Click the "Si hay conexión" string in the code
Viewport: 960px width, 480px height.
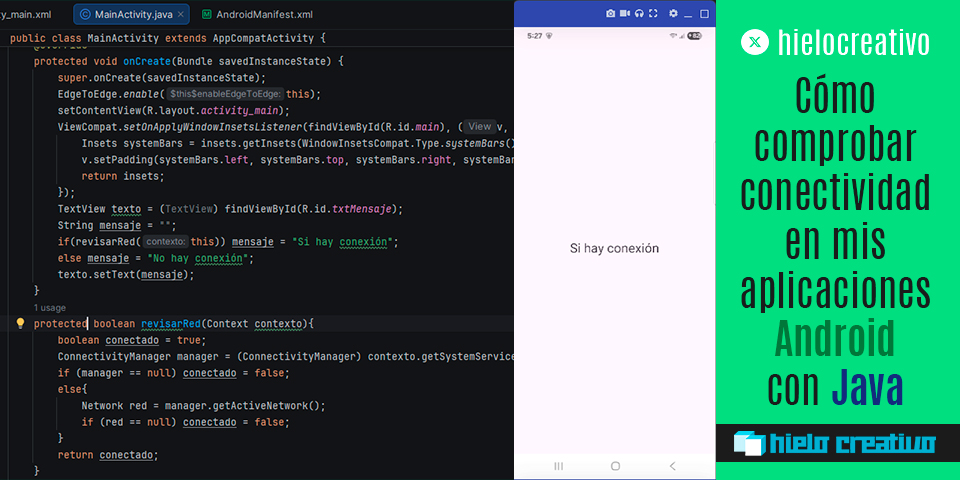click(344, 242)
